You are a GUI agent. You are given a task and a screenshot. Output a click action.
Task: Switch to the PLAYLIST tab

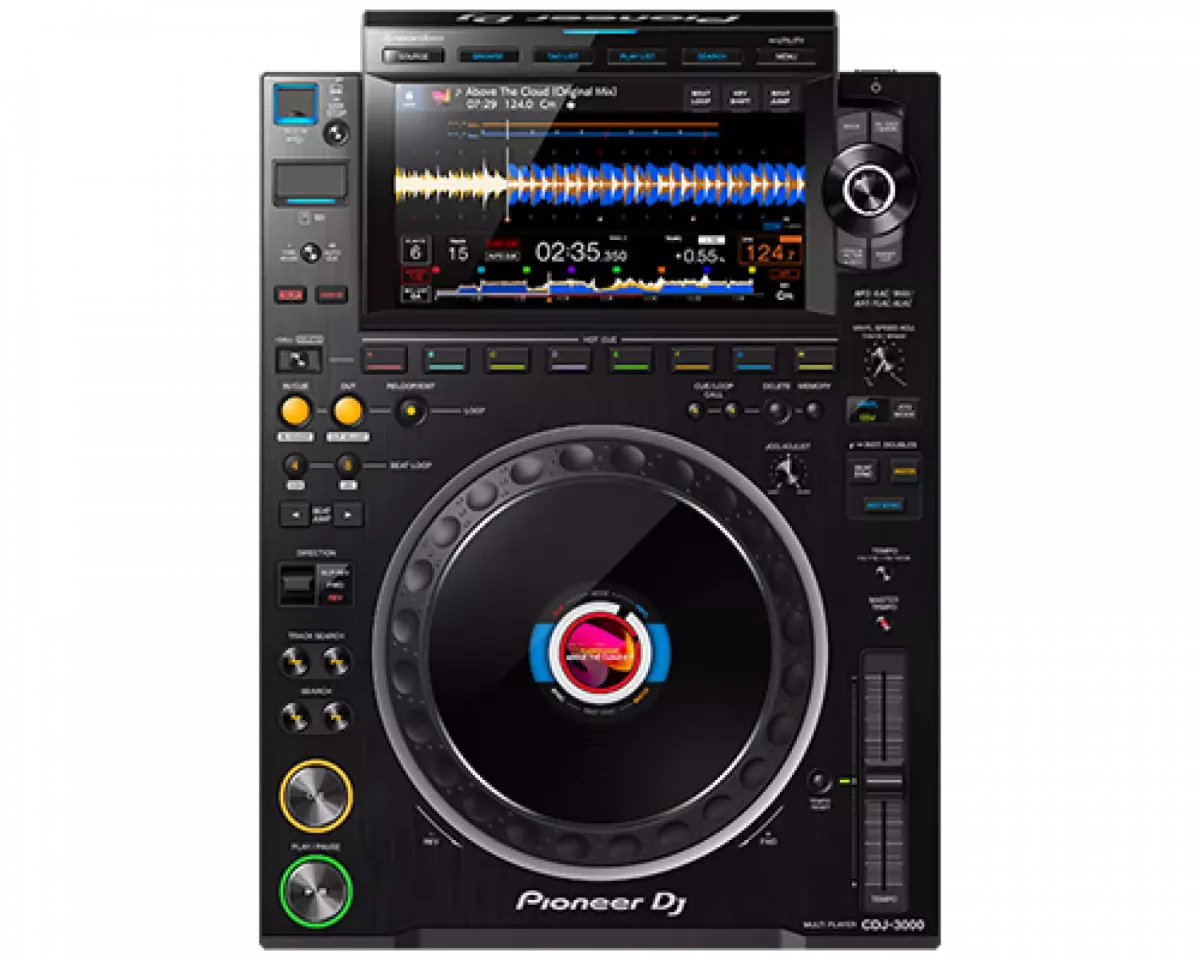(x=637, y=56)
